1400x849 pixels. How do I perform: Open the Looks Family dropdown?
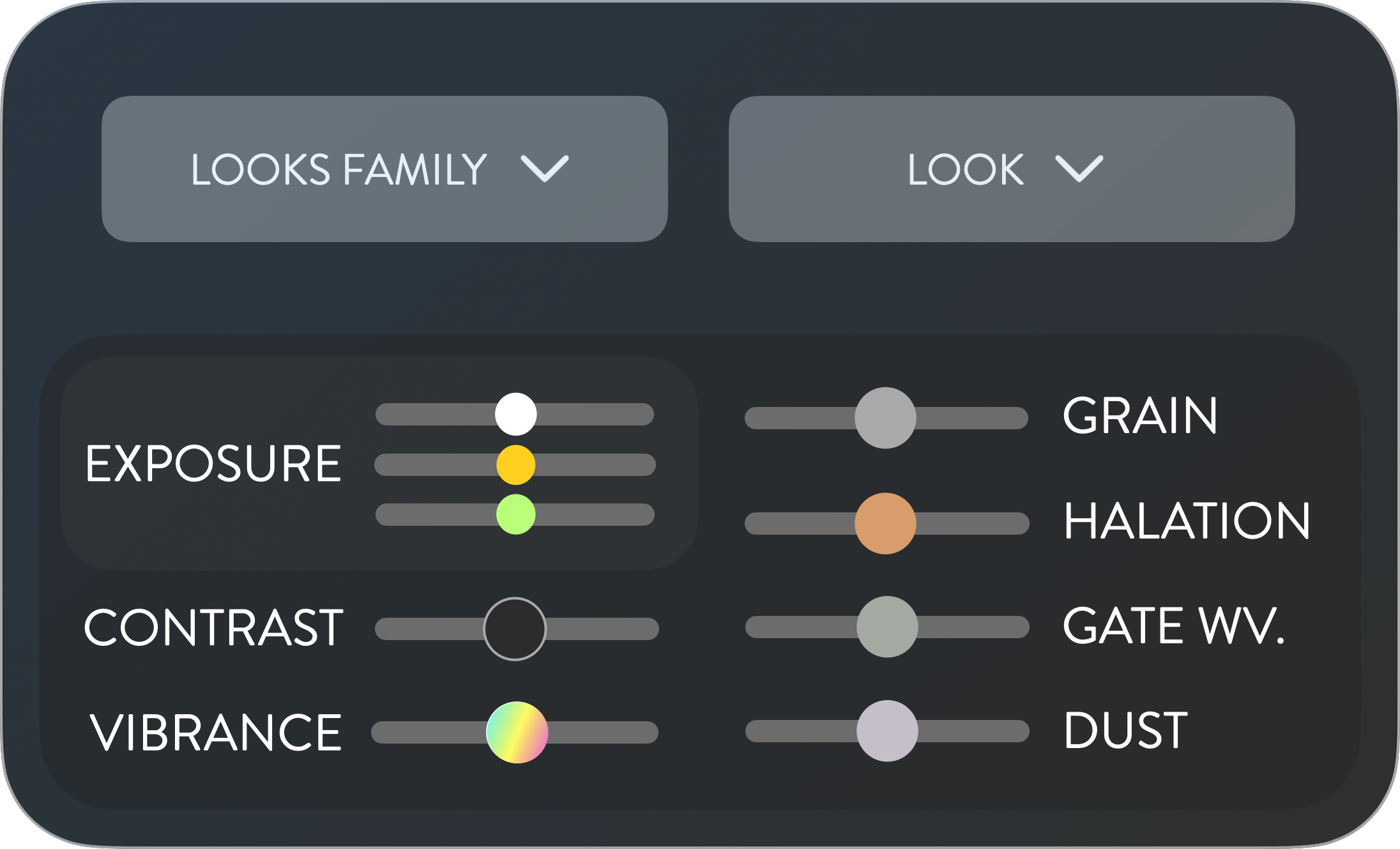click(384, 169)
